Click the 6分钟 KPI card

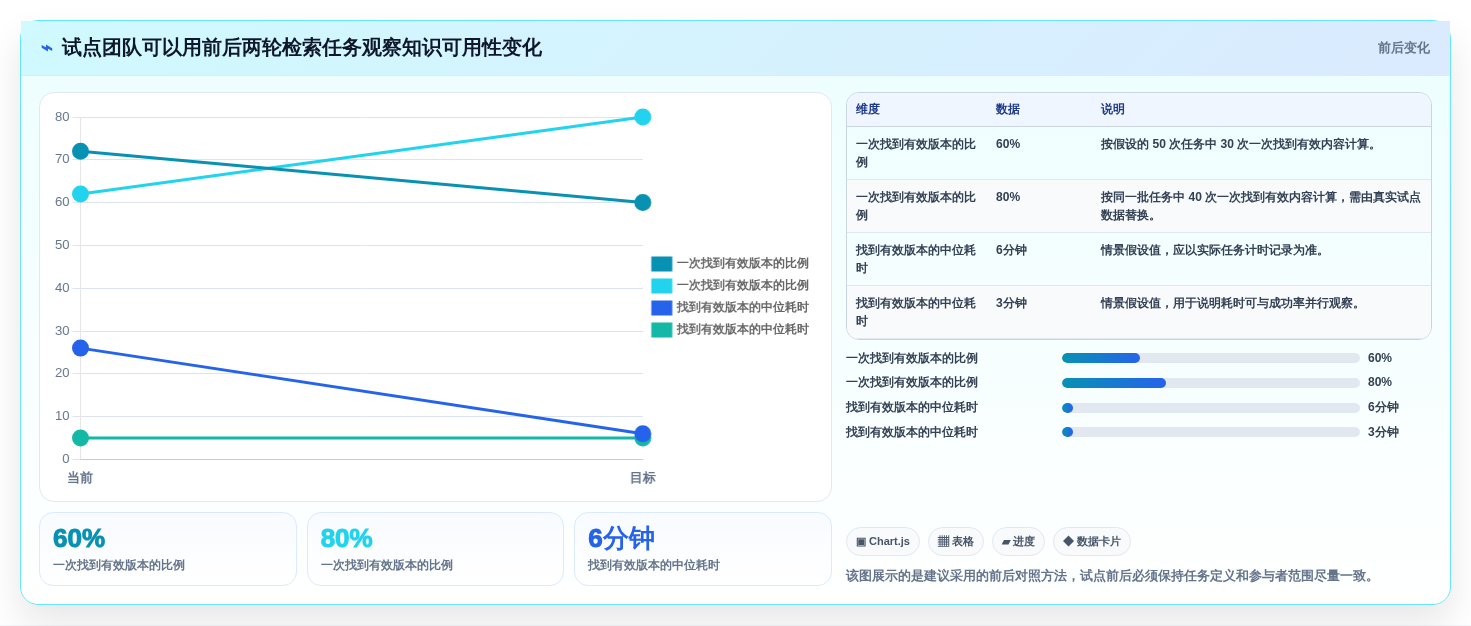703,549
